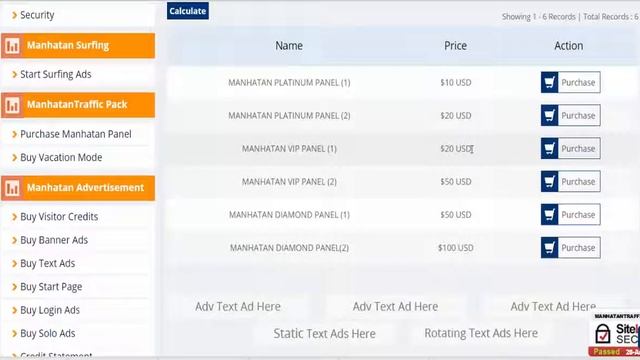Click the Name column header

[289, 46]
